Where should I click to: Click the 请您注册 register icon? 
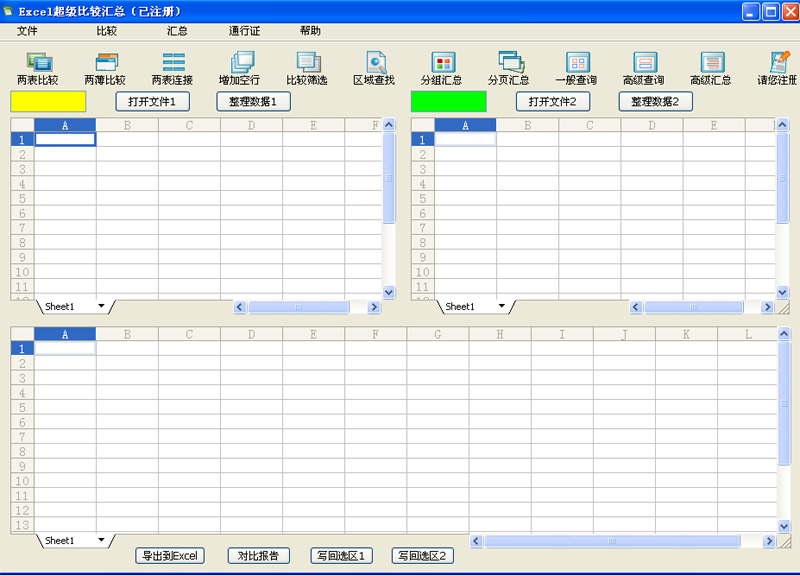point(778,68)
